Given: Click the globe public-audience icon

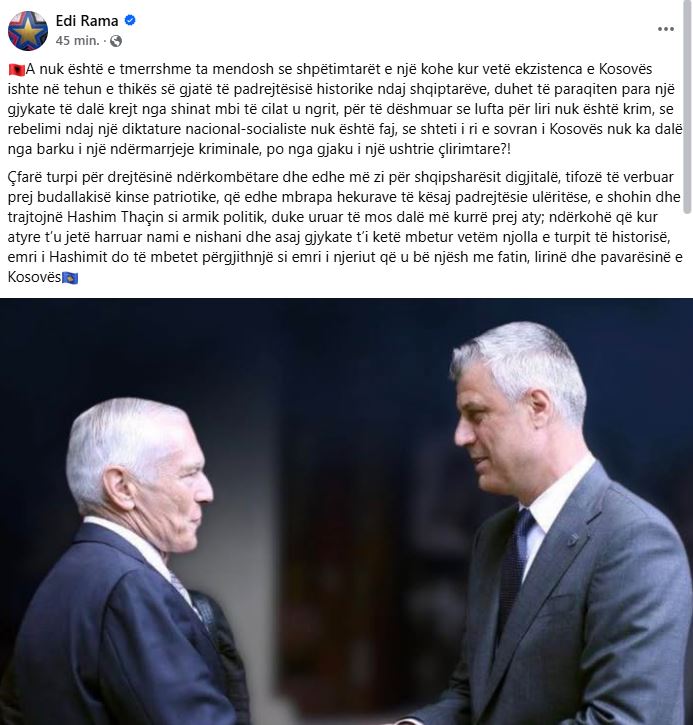Looking at the screenshot, I should 116,41.
